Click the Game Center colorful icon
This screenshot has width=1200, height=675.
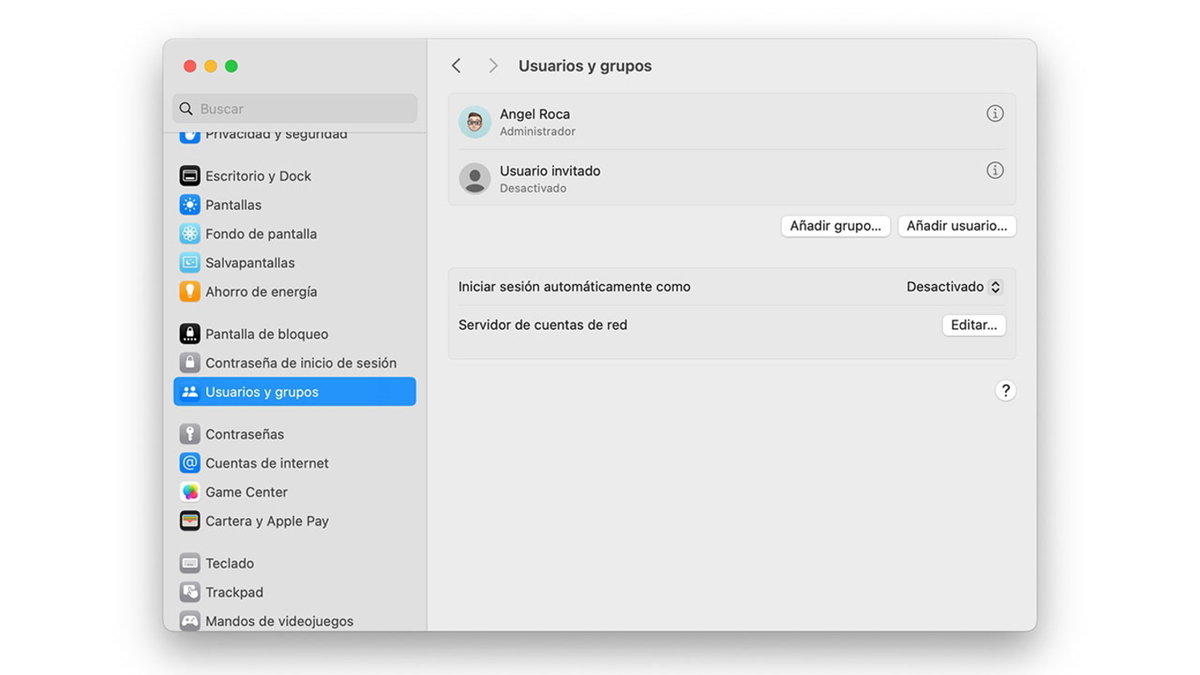190,492
